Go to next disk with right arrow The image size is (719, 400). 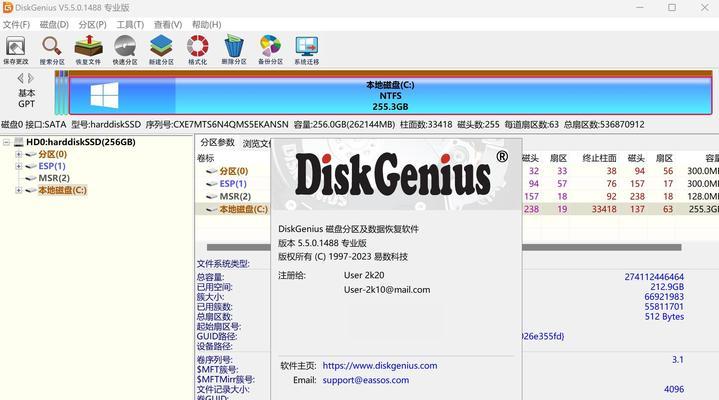[x=31, y=78]
